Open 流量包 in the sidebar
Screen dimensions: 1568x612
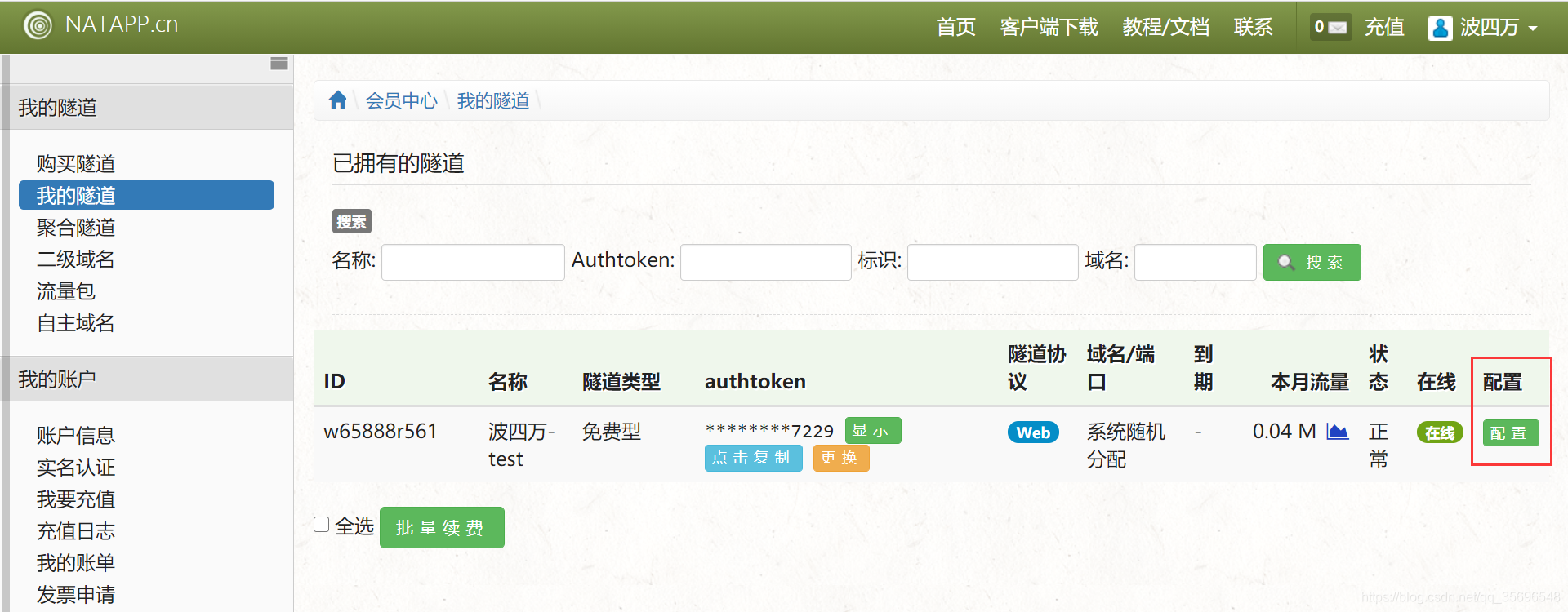click(66, 291)
